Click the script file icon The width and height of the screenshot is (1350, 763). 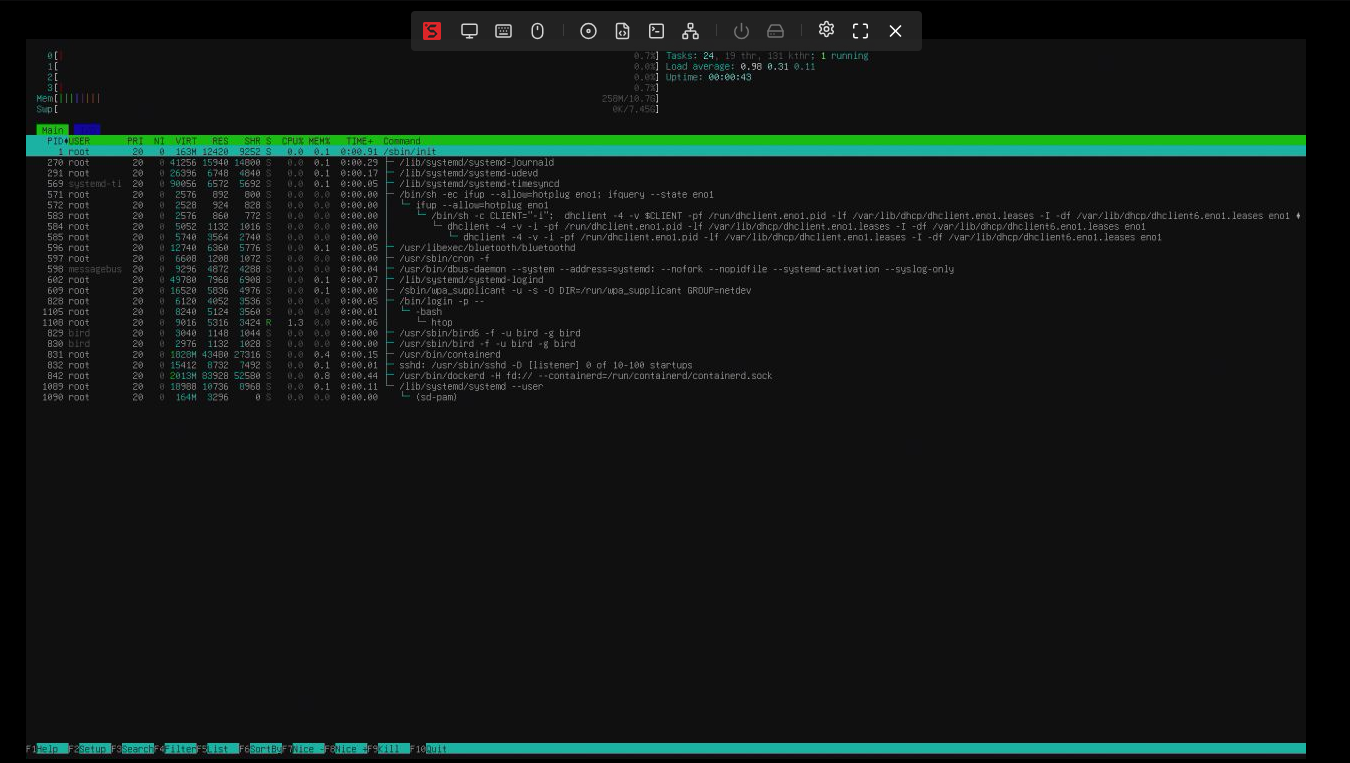622,31
